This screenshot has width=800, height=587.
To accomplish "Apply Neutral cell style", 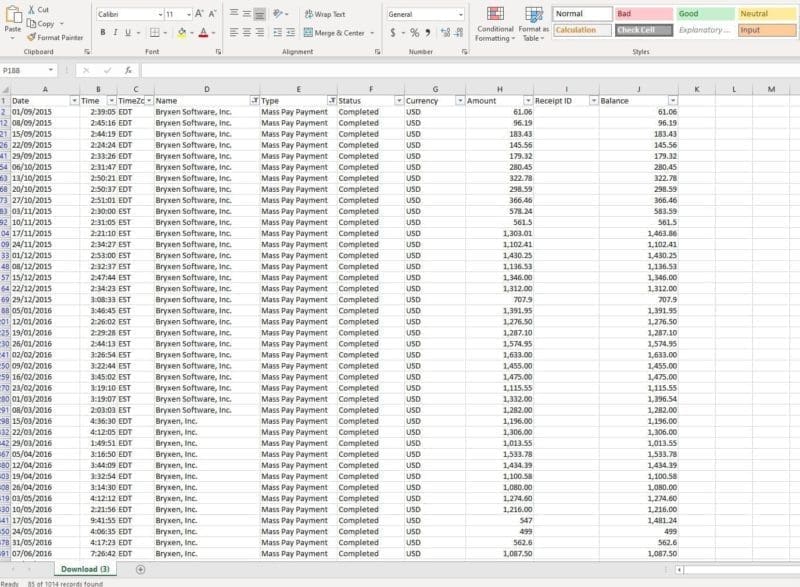I will [x=767, y=14].
